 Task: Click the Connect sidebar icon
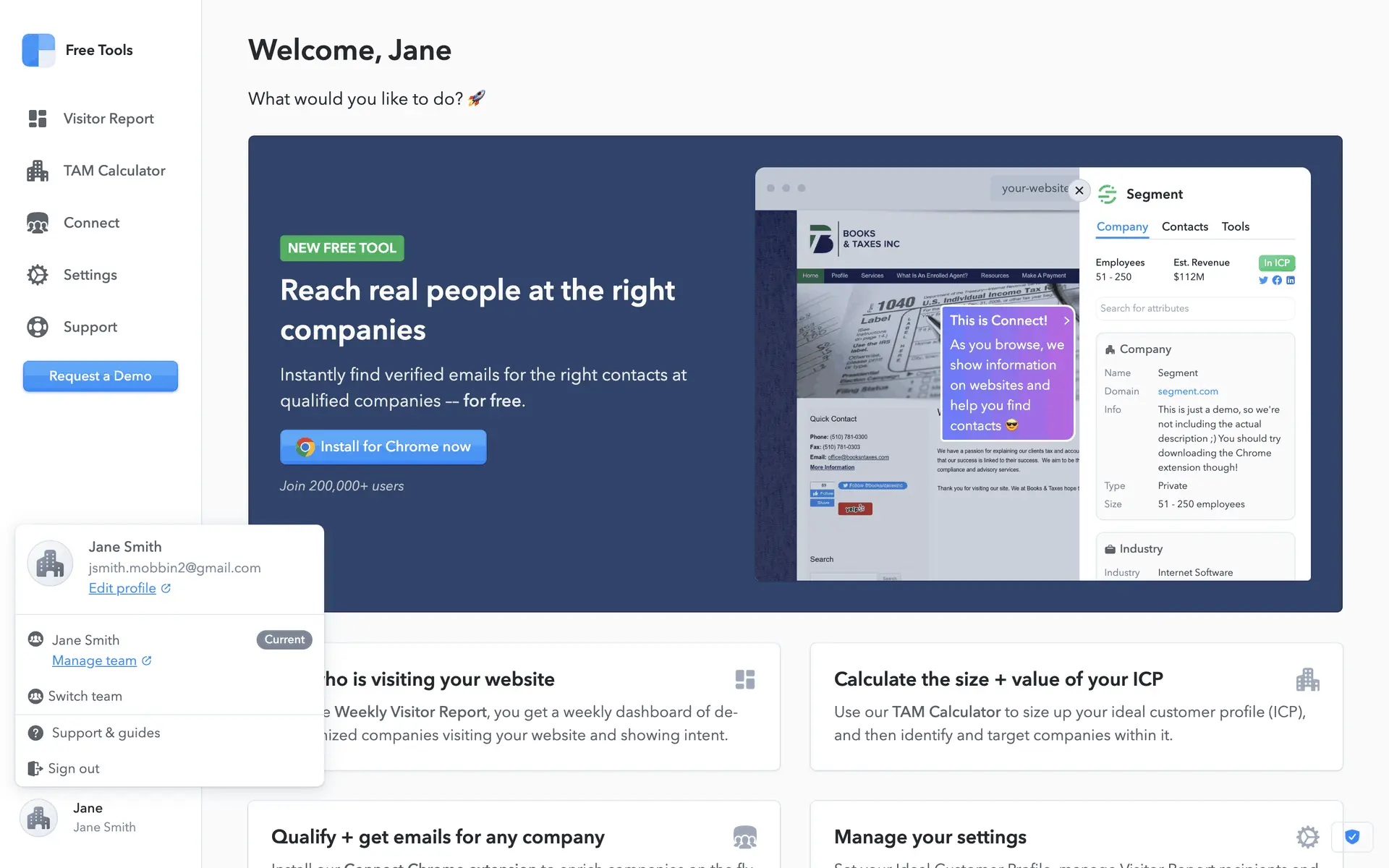tap(38, 223)
